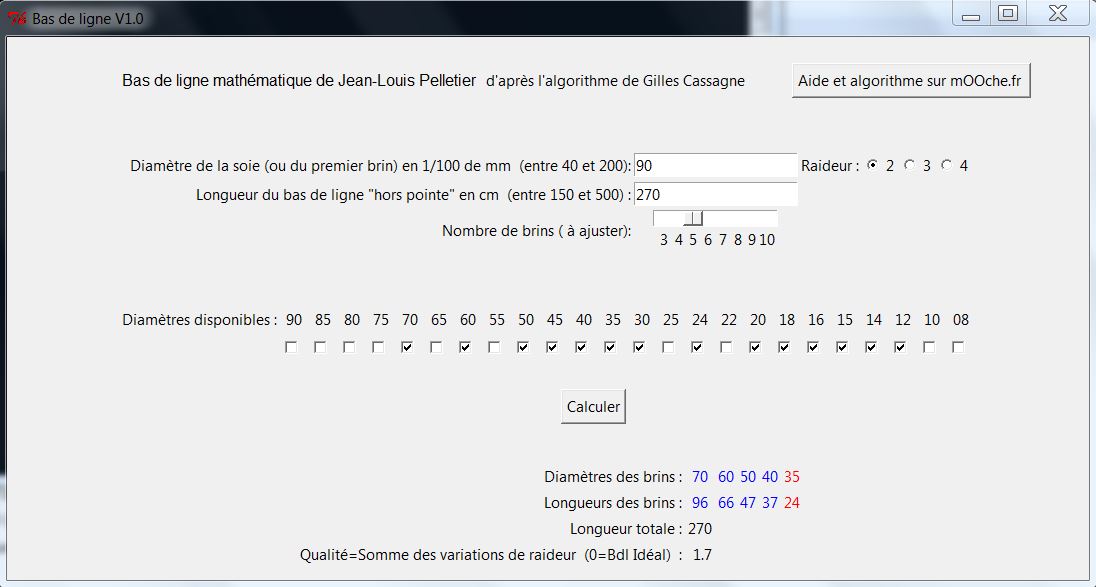
Task: Select Raideur option 3
Action: [909, 166]
